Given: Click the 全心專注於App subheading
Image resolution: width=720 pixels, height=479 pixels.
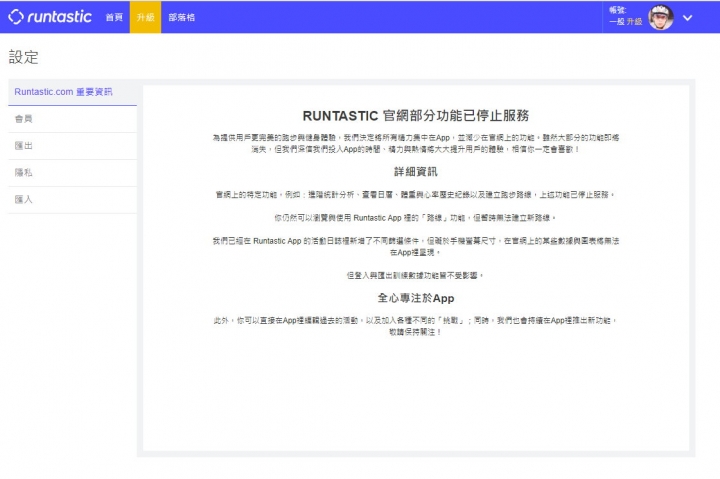Looking at the screenshot, I should click(416, 298).
